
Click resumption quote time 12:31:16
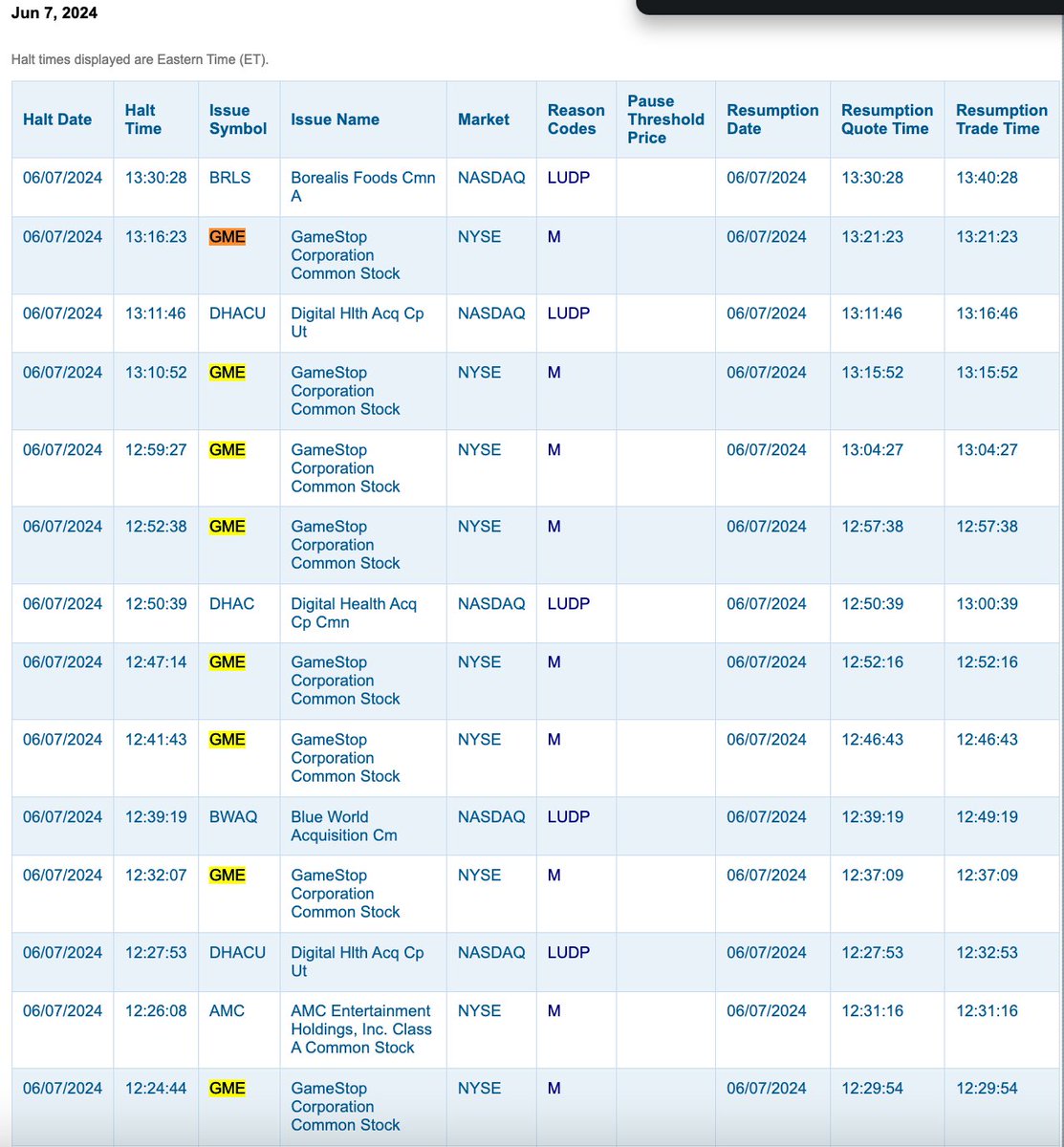[x=873, y=1011]
